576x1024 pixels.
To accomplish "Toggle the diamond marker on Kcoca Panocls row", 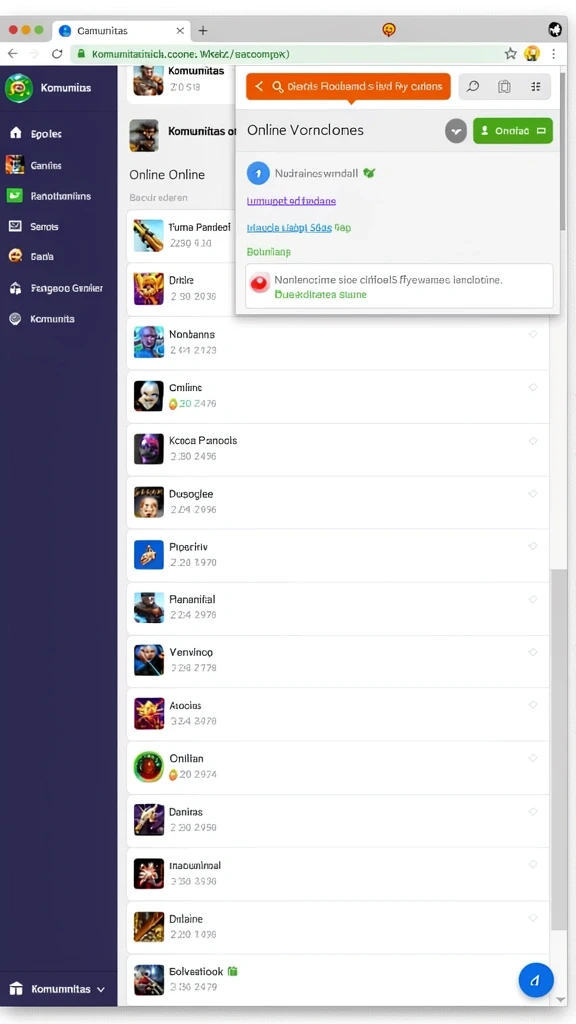I will click(533, 441).
